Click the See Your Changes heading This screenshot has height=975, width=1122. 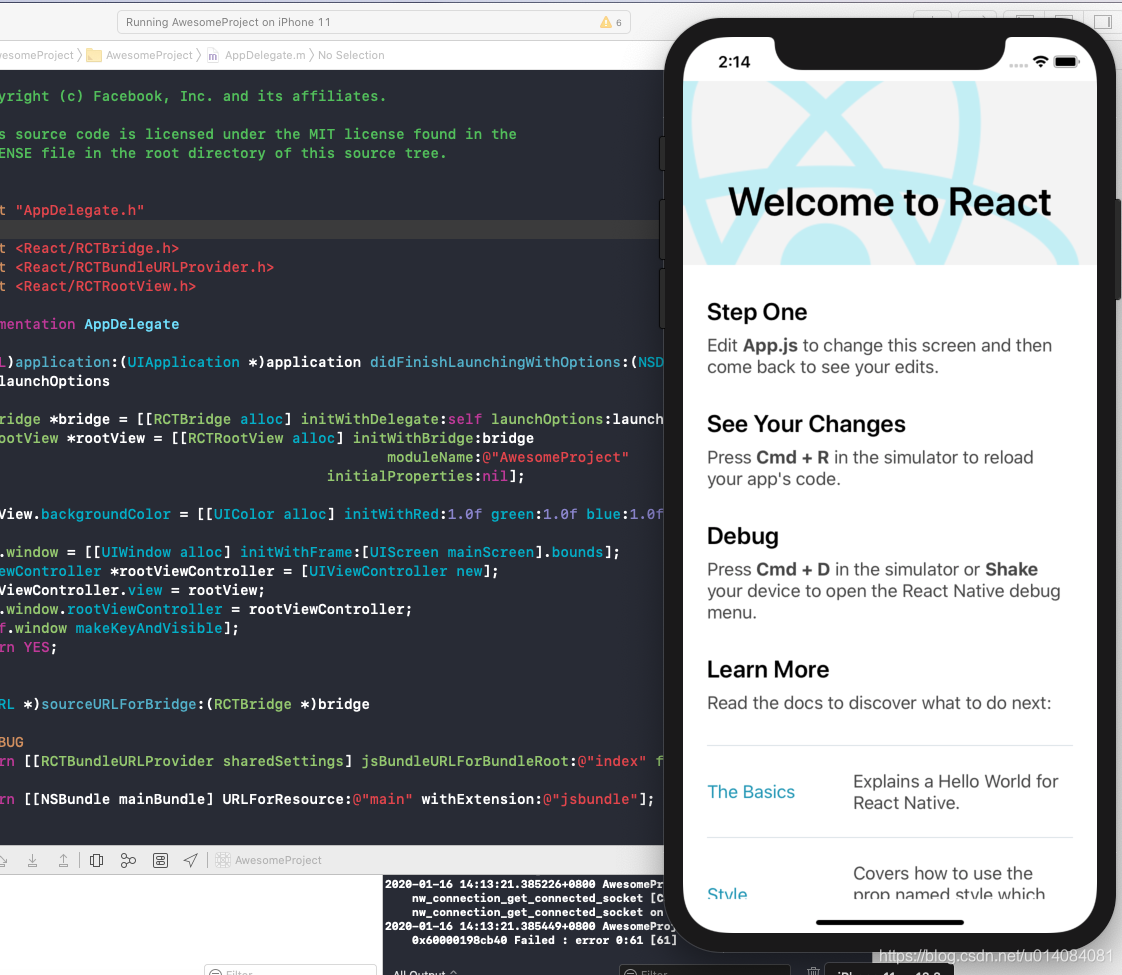pyautogui.click(x=806, y=424)
